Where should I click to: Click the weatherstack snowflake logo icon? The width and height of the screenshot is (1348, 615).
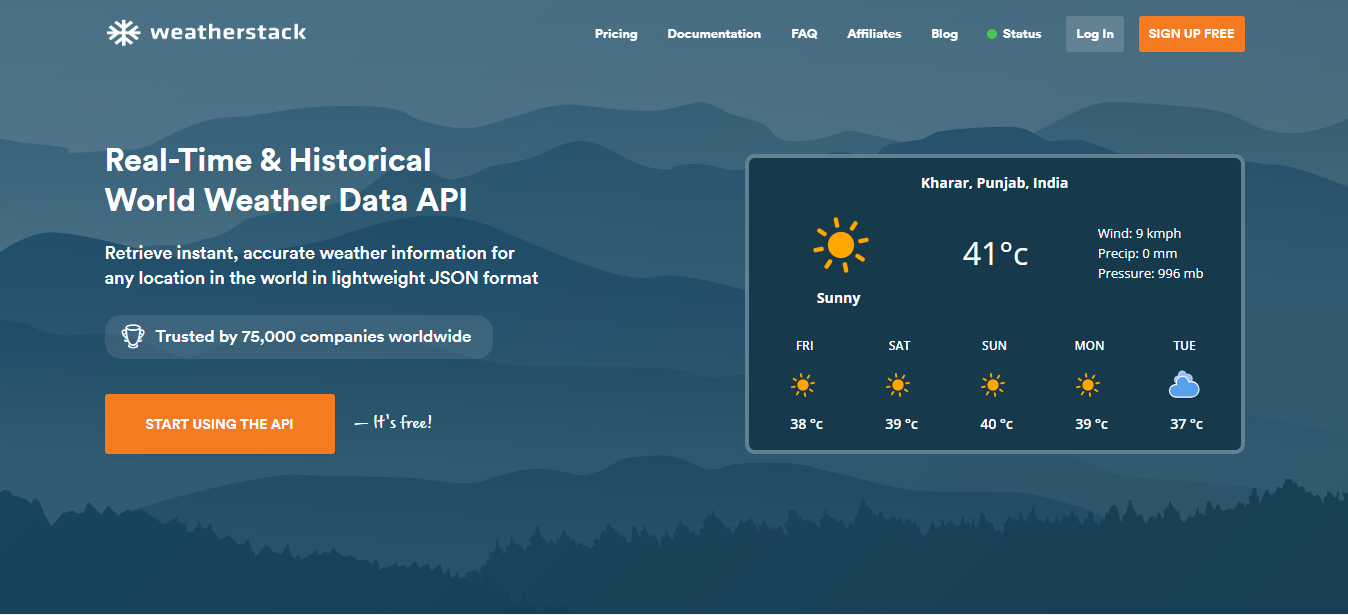[x=123, y=33]
